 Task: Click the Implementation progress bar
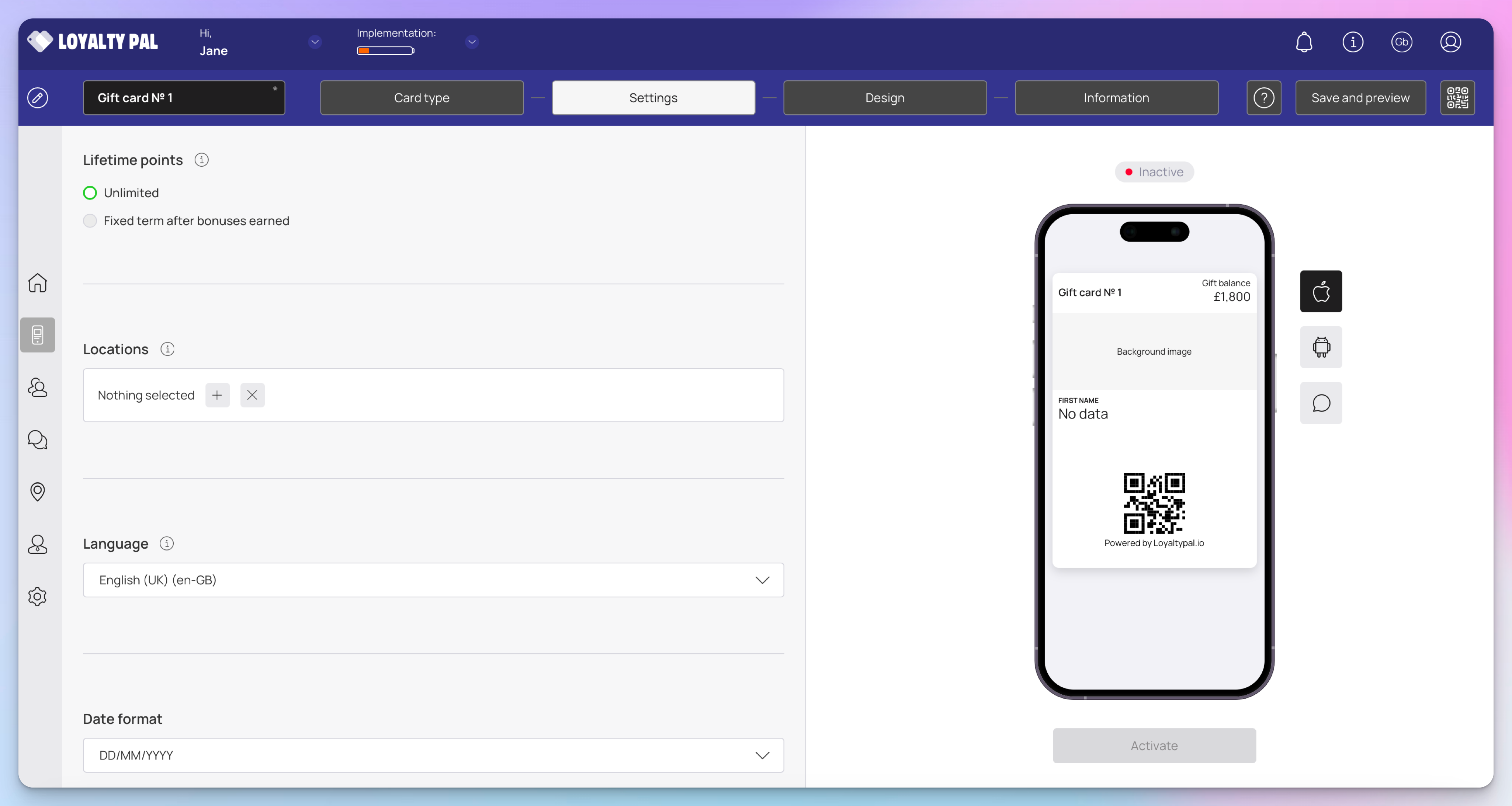pos(386,51)
